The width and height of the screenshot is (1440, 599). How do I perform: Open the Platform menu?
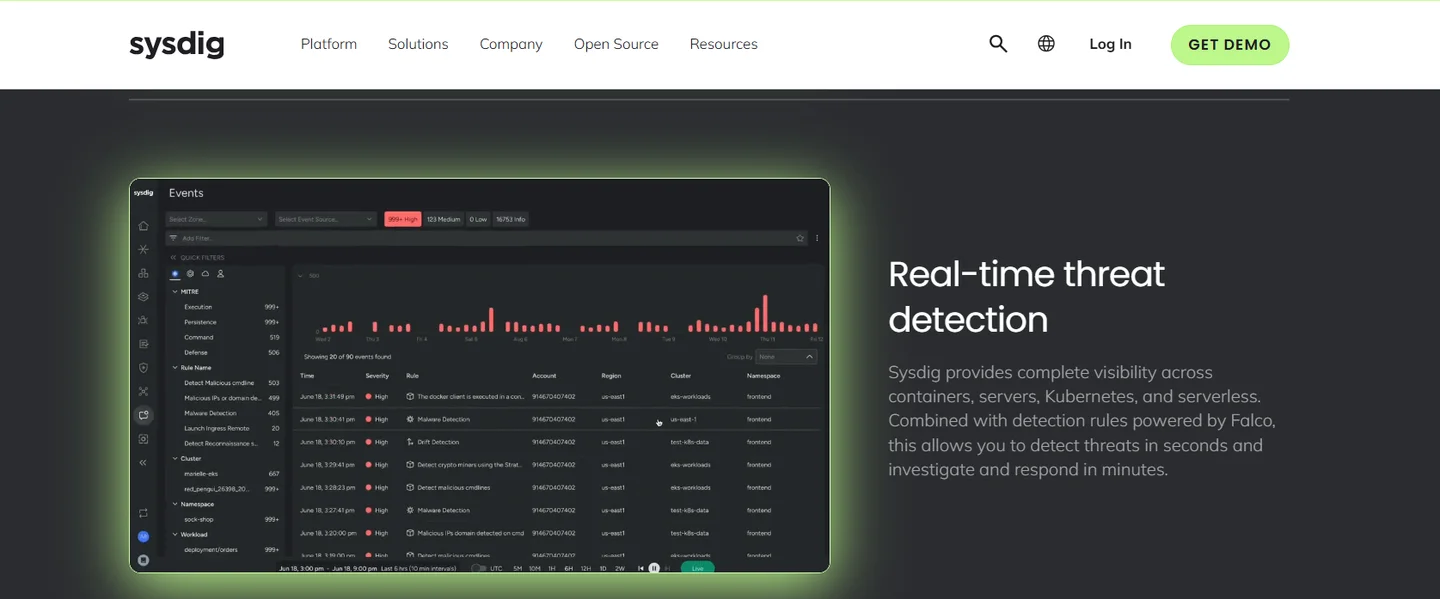click(329, 44)
